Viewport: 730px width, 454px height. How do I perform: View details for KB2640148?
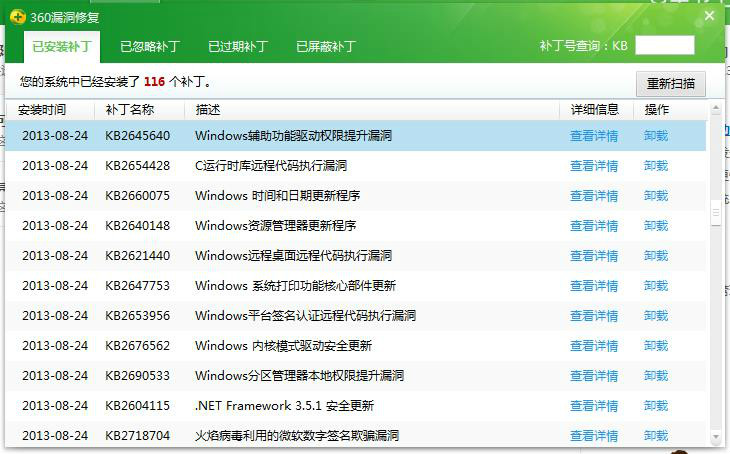(594, 226)
